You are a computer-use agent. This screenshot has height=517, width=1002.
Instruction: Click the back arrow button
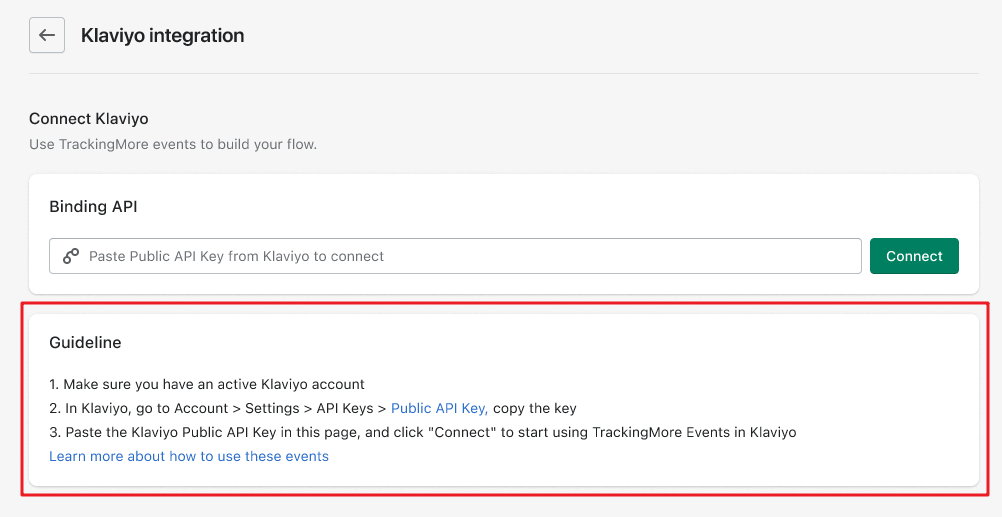(47, 35)
